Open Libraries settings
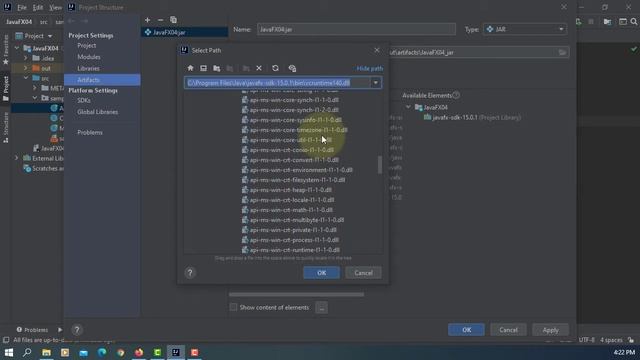The width and height of the screenshot is (640, 360). tap(88, 69)
